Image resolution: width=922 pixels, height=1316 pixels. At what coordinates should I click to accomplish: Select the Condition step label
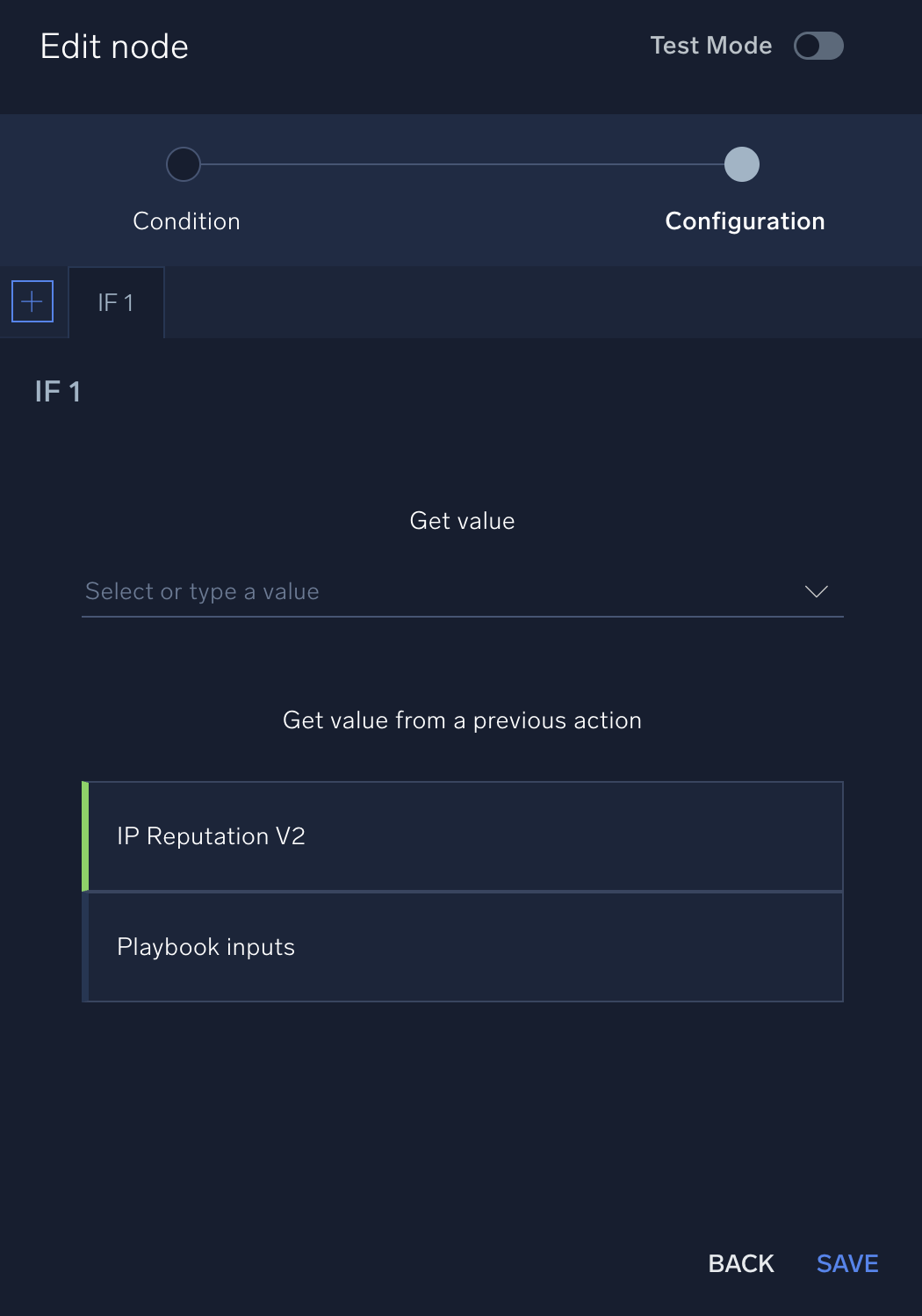point(186,221)
